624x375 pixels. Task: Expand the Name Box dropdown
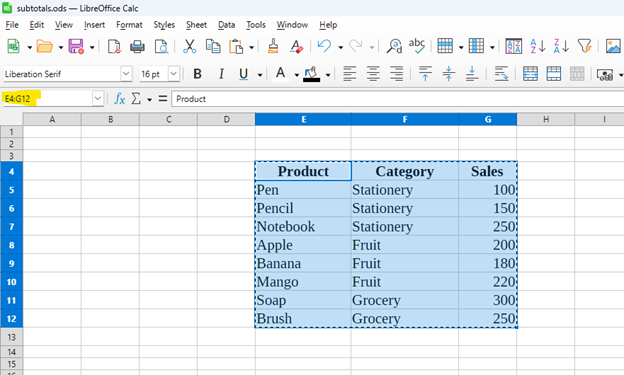[98, 98]
